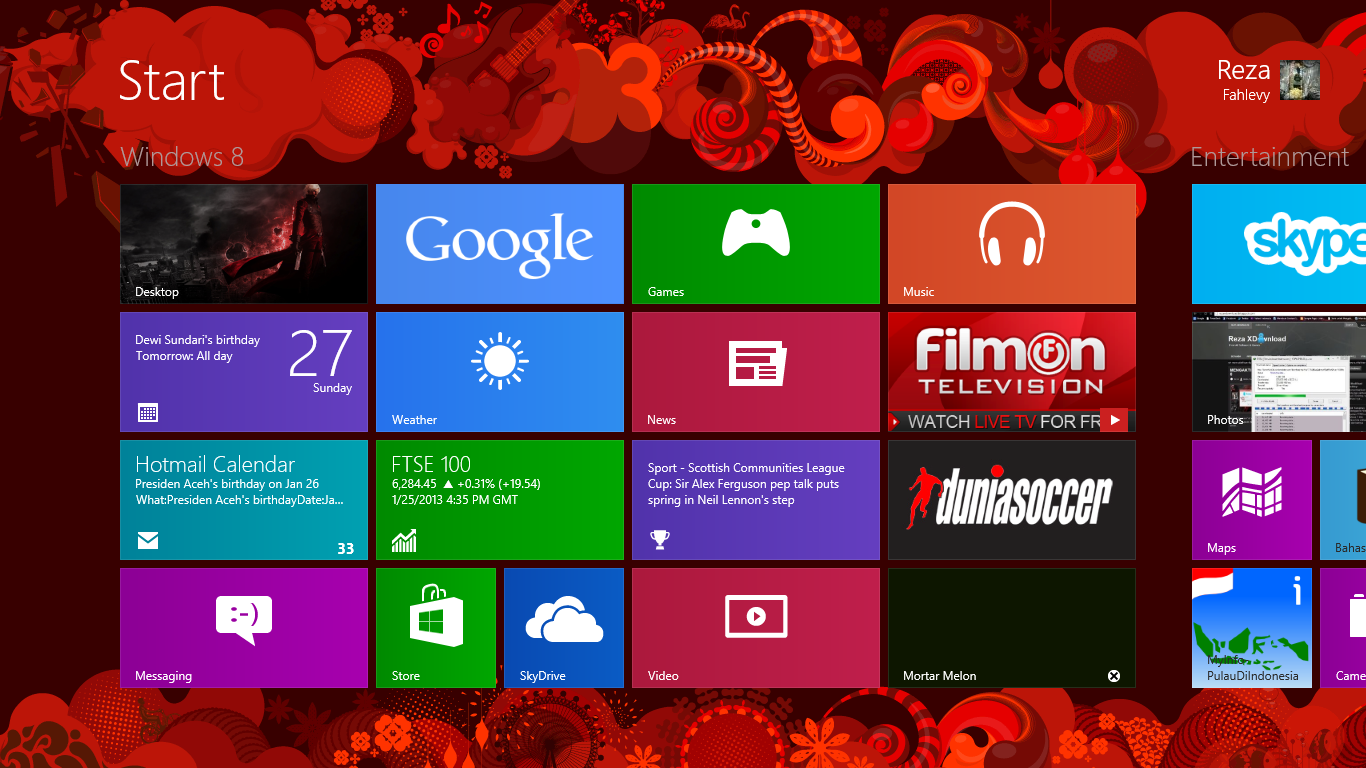Launch the Skype tile
The width and height of the screenshot is (1366, 768).
[x=1279, y=244]
